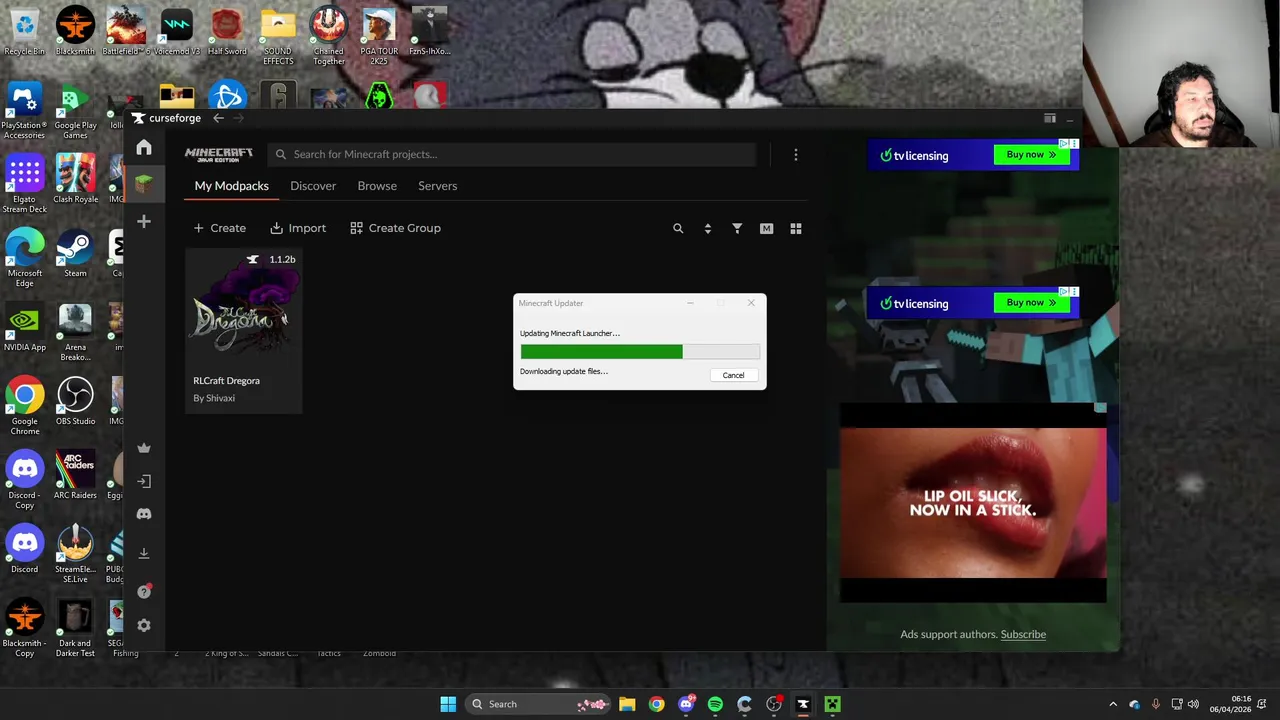Click the Minecraft Updater progress bar
This screenshot has height=720, width=1280.
coord(640,352)
